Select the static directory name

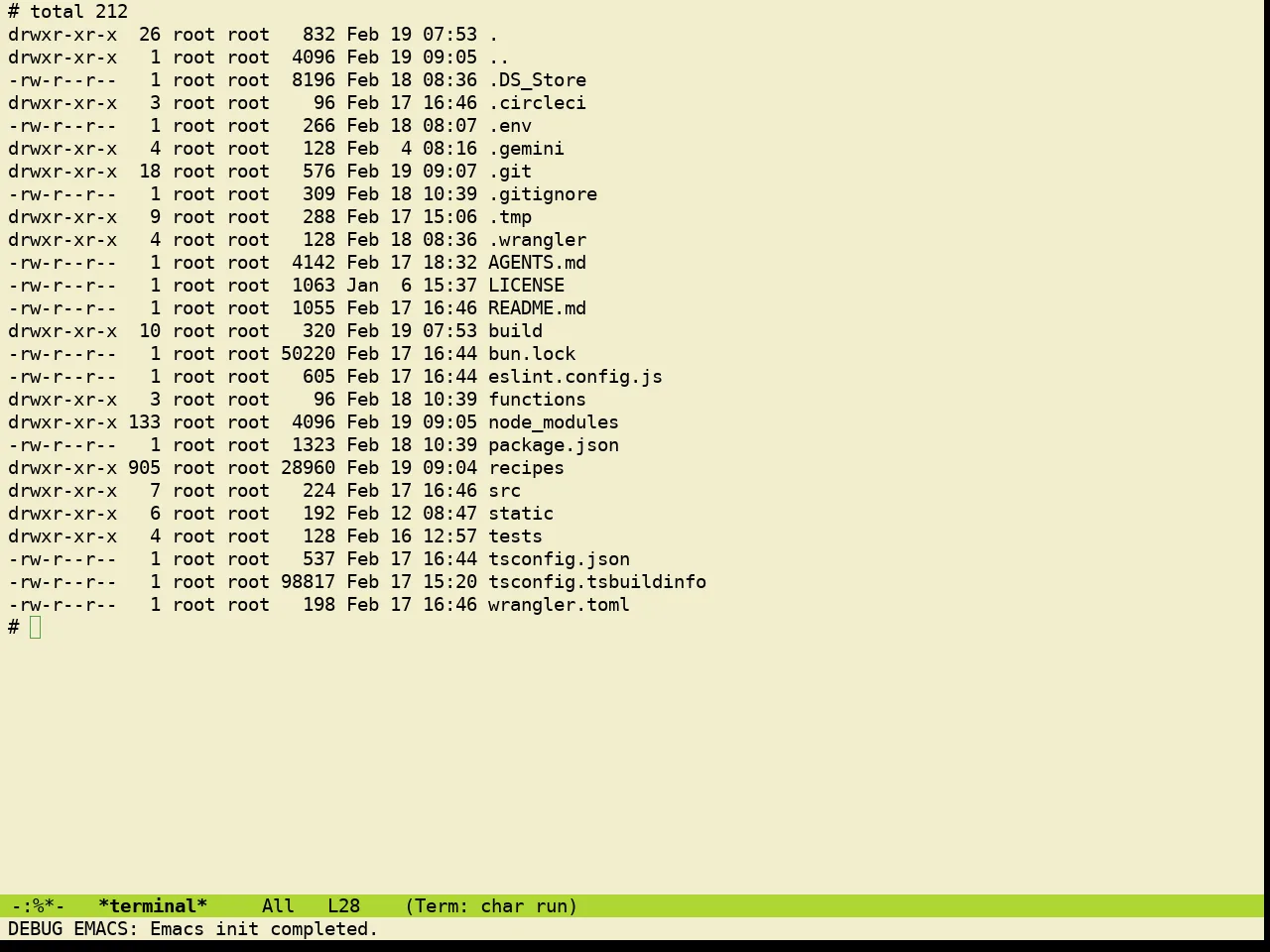coord(521,514)
